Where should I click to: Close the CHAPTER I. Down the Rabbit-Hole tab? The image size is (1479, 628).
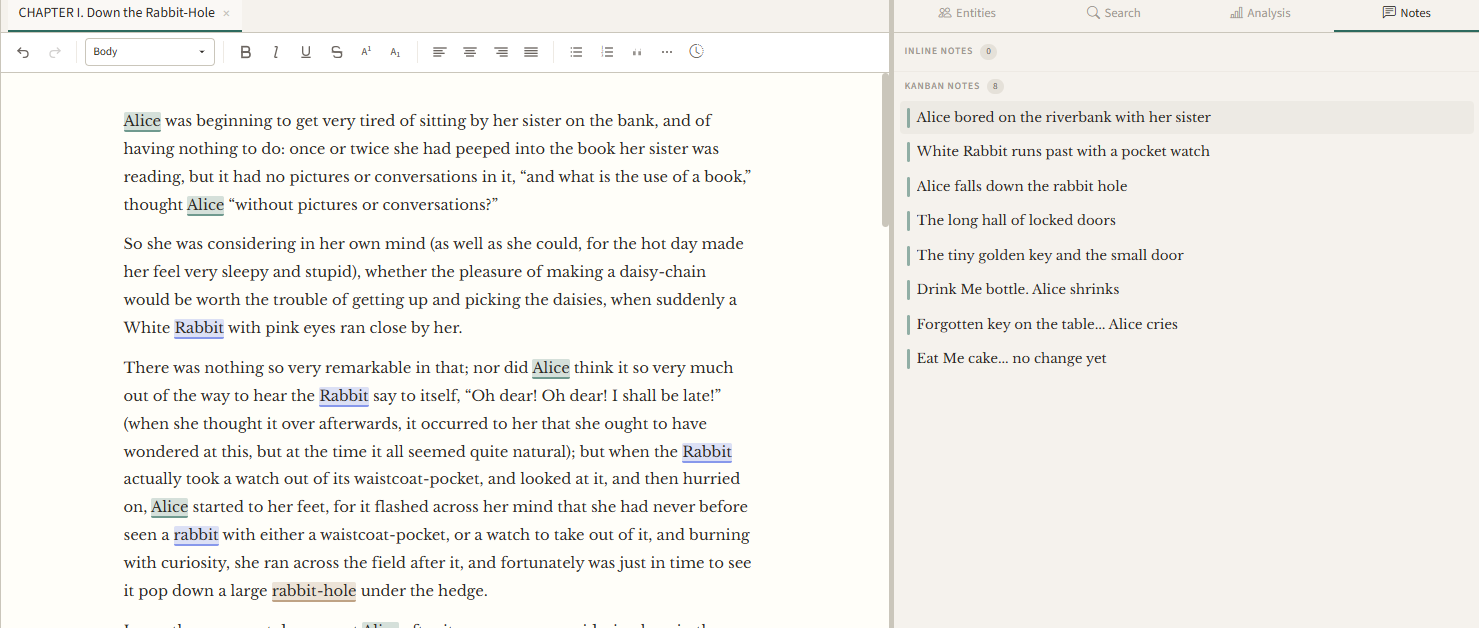[x=226, y=13]
